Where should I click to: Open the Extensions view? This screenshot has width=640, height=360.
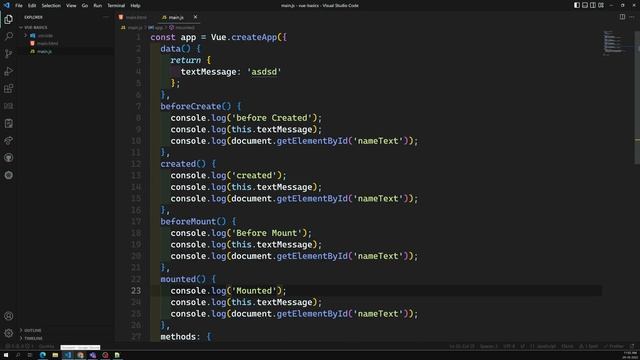click(9, 89)
